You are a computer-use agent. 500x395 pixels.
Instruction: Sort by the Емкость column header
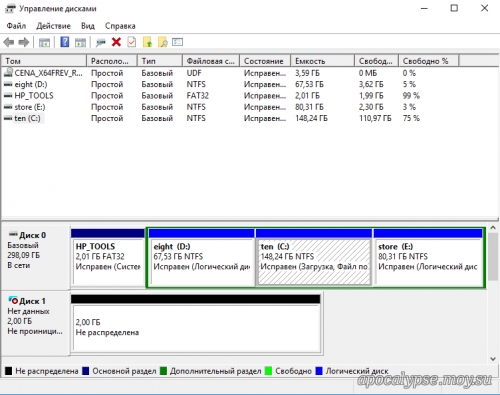point(322,61)
